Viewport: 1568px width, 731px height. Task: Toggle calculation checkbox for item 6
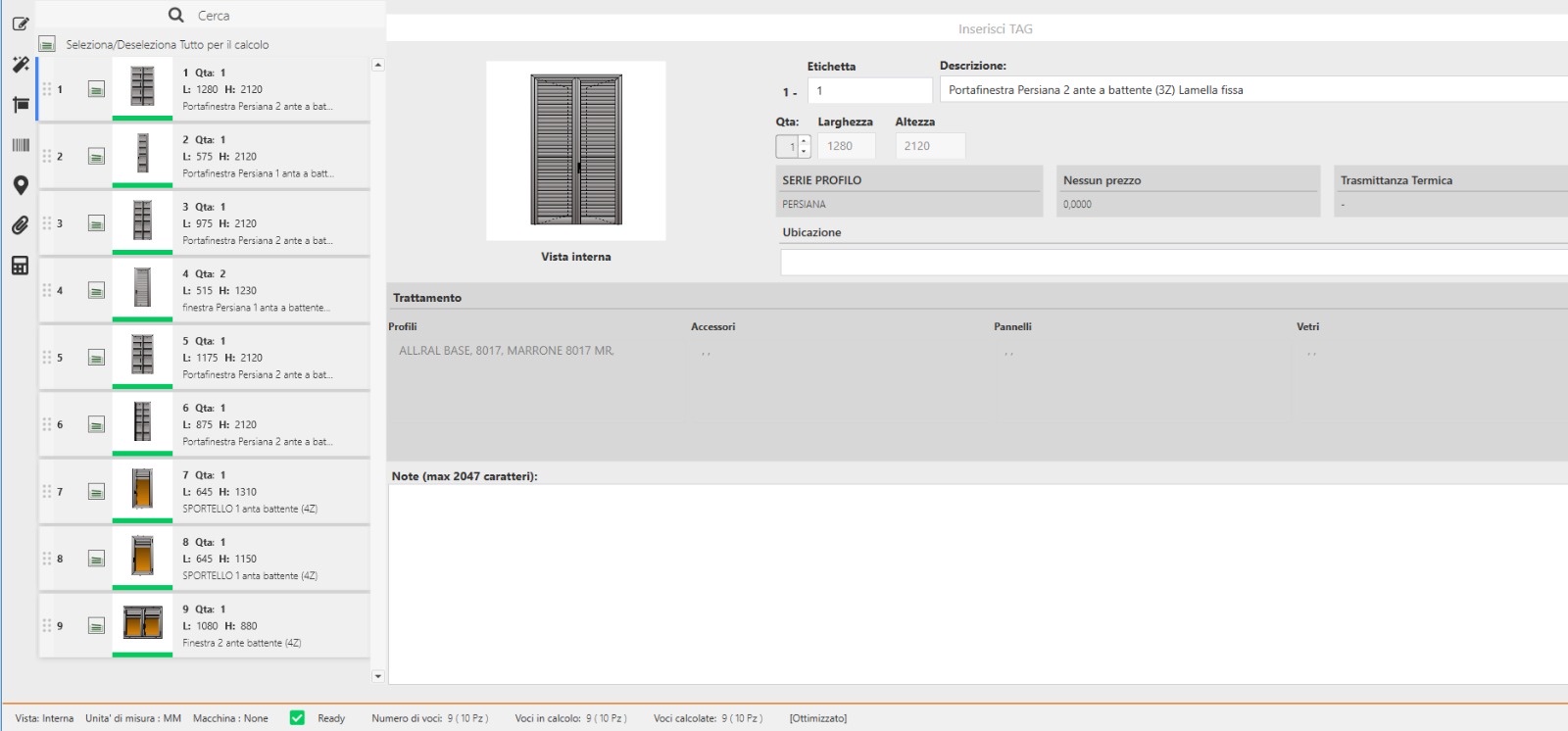click(96, 424)
